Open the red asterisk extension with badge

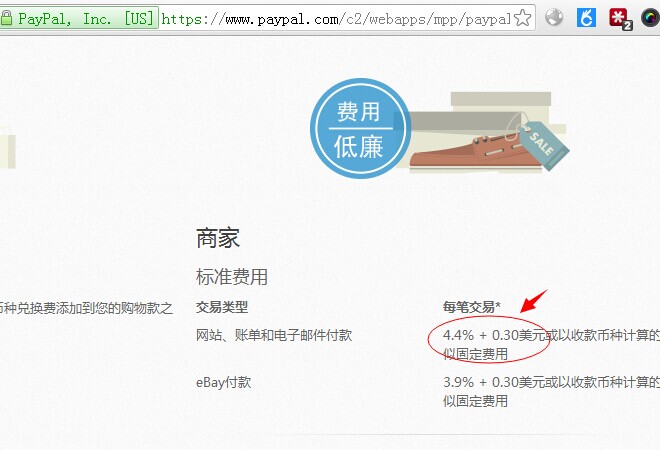tap(620, 19)
